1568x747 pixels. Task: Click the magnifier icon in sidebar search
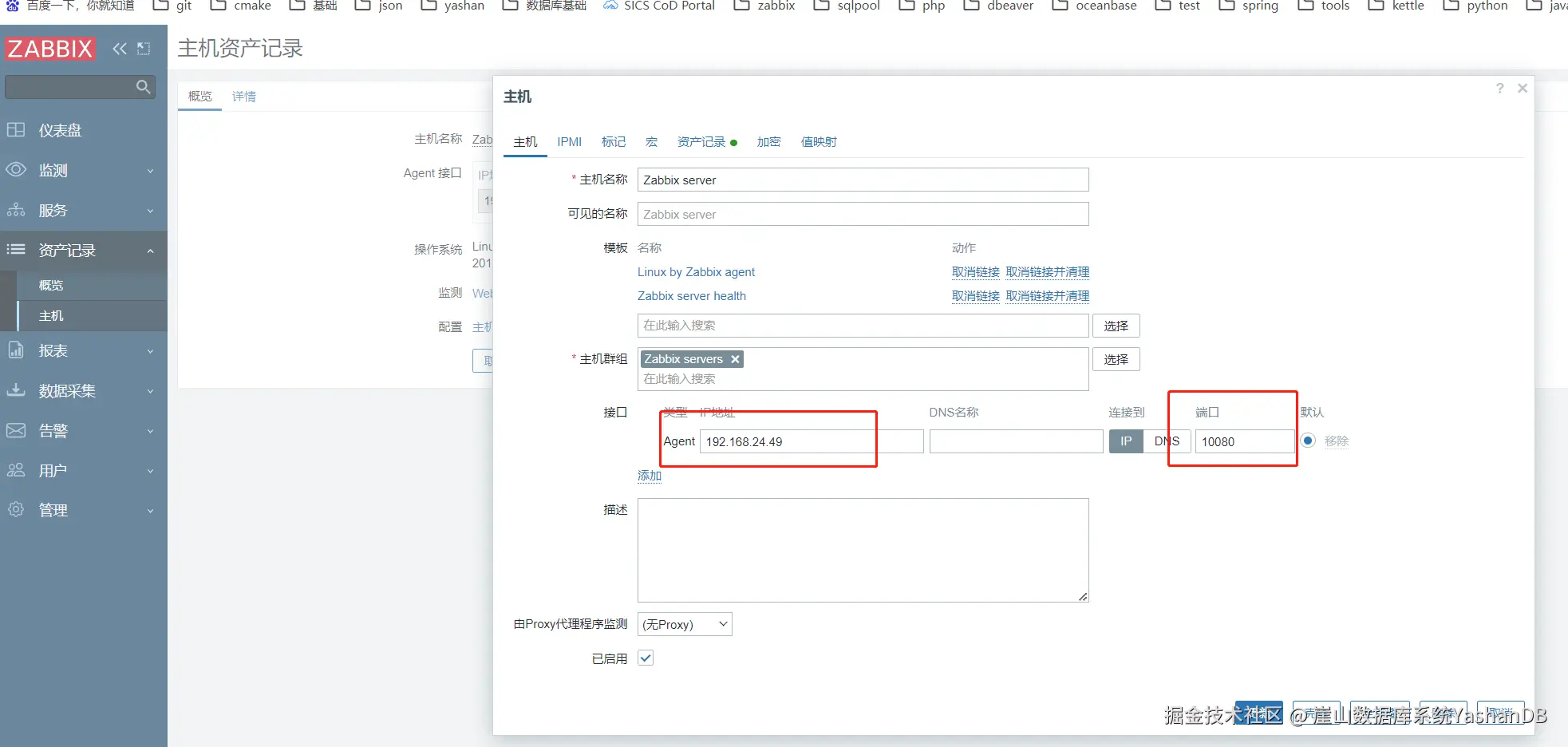(144, 87)
